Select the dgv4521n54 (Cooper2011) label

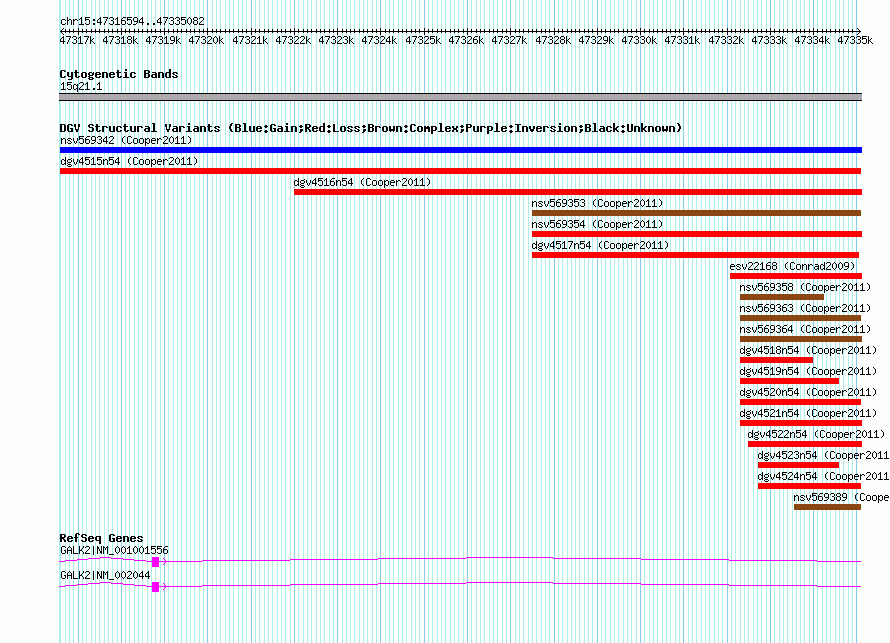tap(808, 413)
